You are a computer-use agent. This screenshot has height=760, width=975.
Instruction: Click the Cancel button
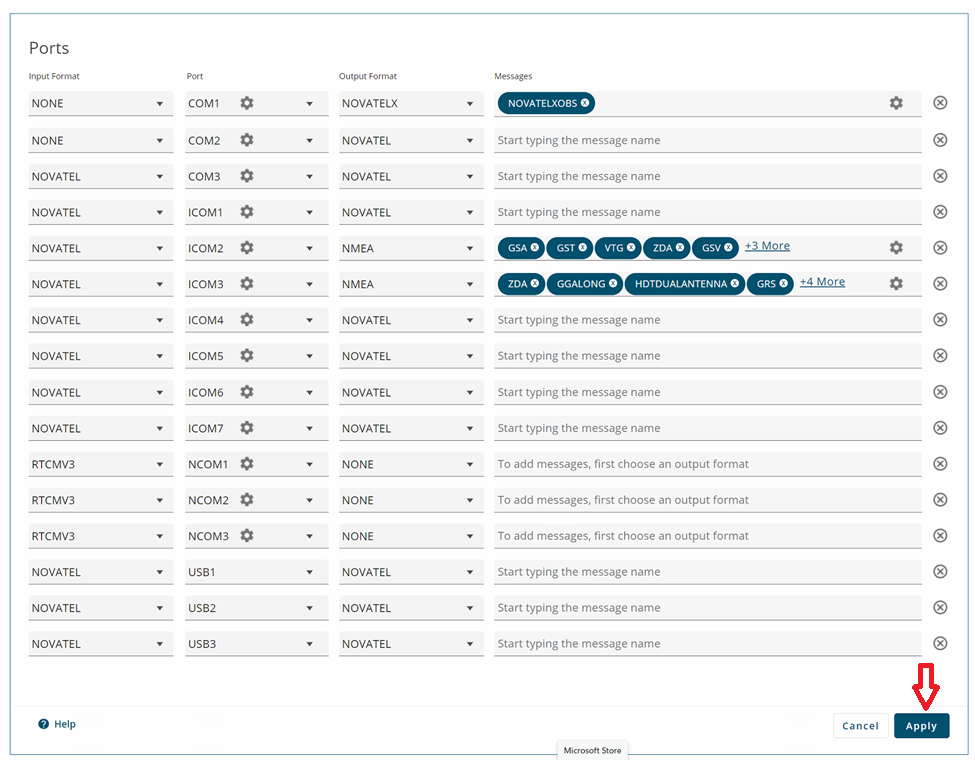[x=861, y=726]
